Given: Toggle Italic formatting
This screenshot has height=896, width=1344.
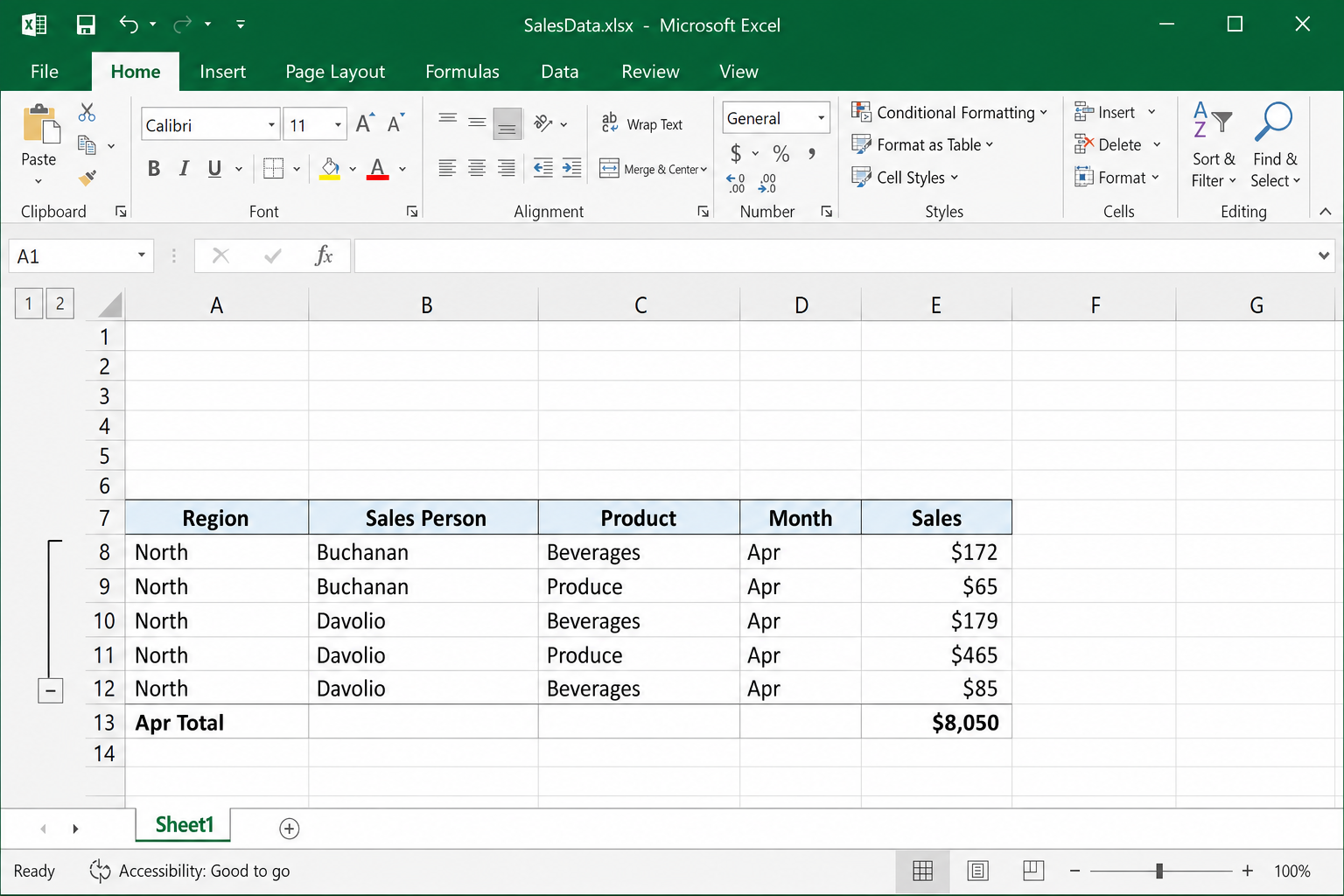Looking at the screenshot, I should pyautogui.click(x=184, y=168).
